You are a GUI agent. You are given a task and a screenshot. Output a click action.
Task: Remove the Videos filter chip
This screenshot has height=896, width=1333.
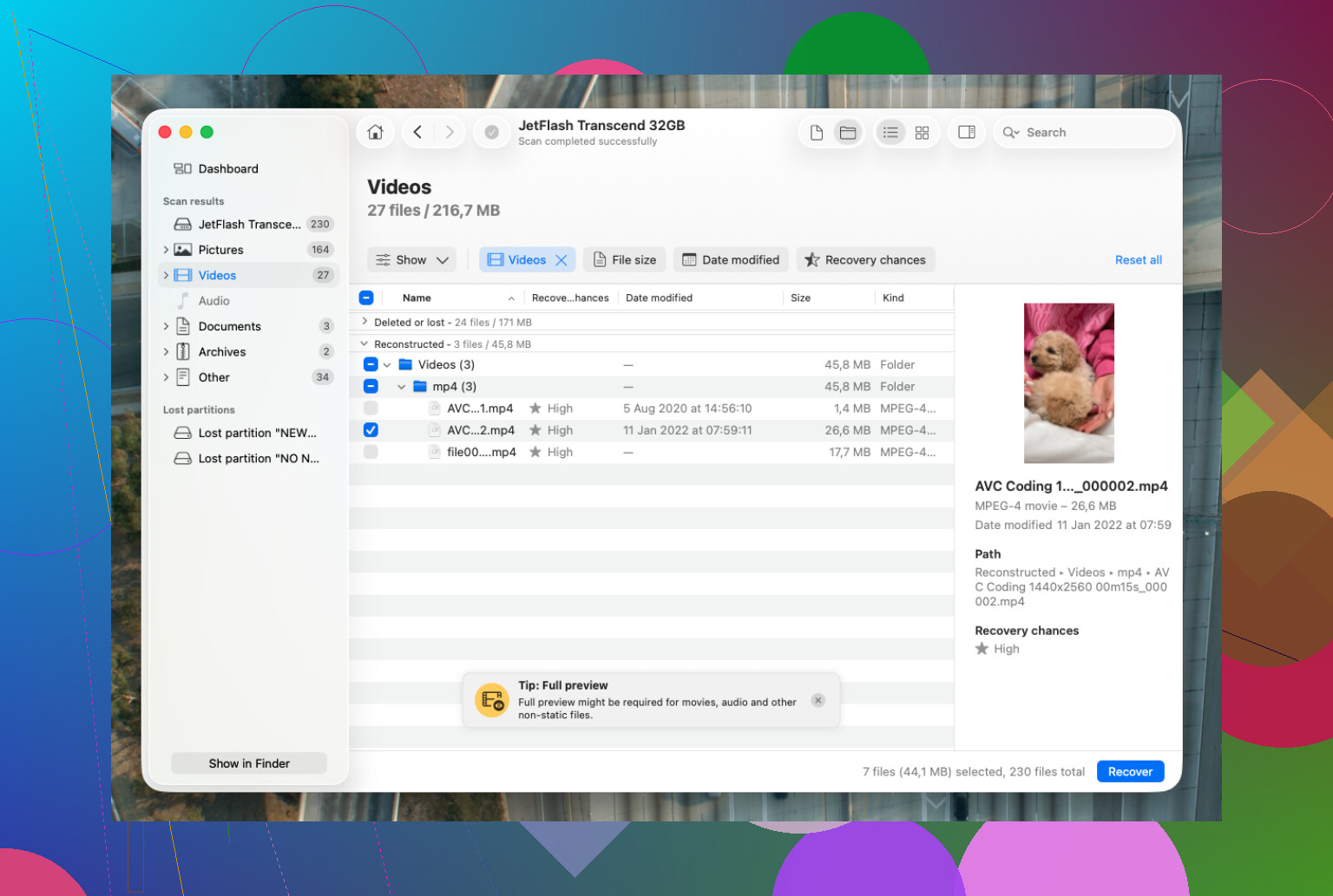(x=561, y=260)
